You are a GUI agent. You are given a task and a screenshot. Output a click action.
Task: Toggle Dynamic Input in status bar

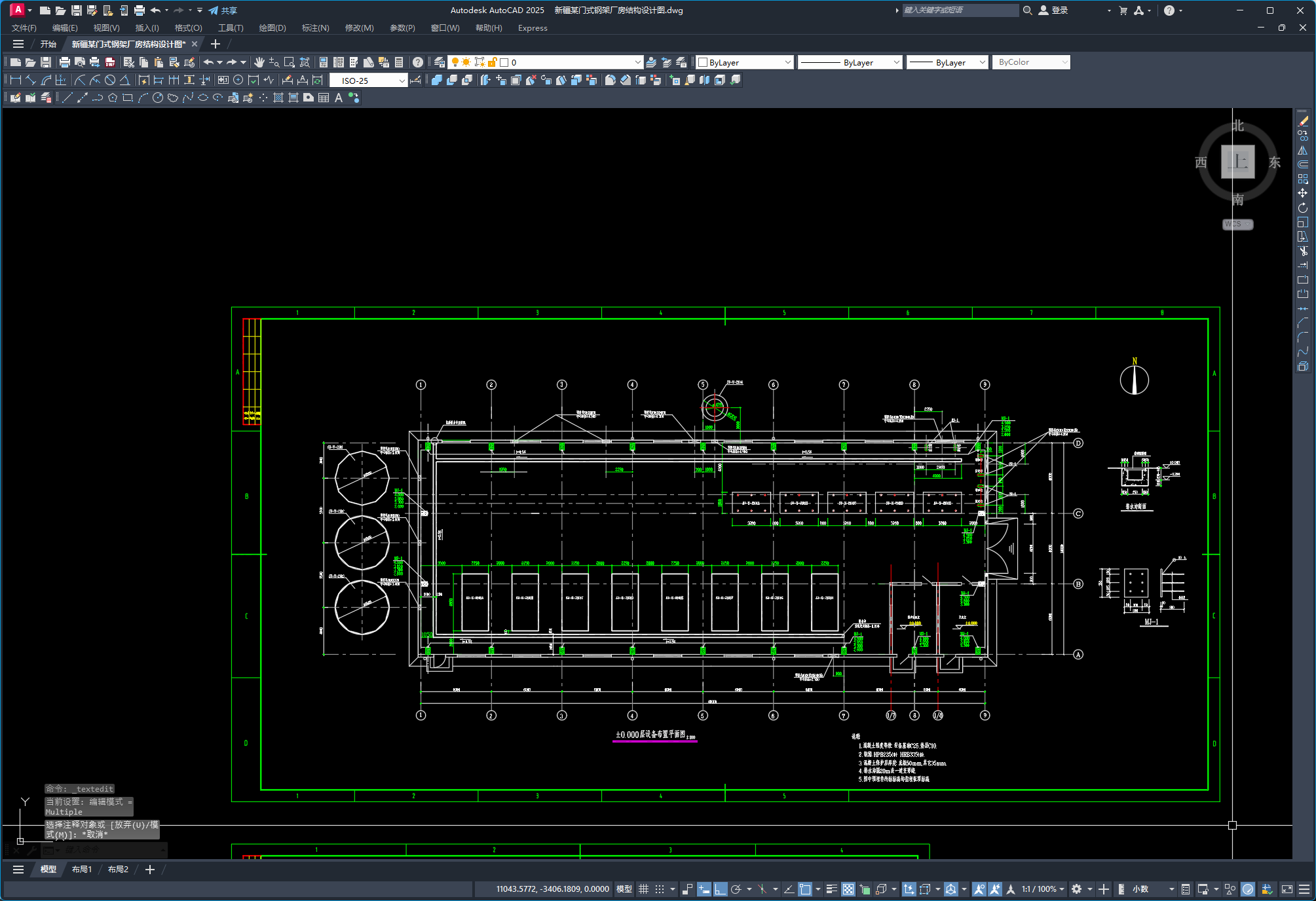tap(704, 889)
